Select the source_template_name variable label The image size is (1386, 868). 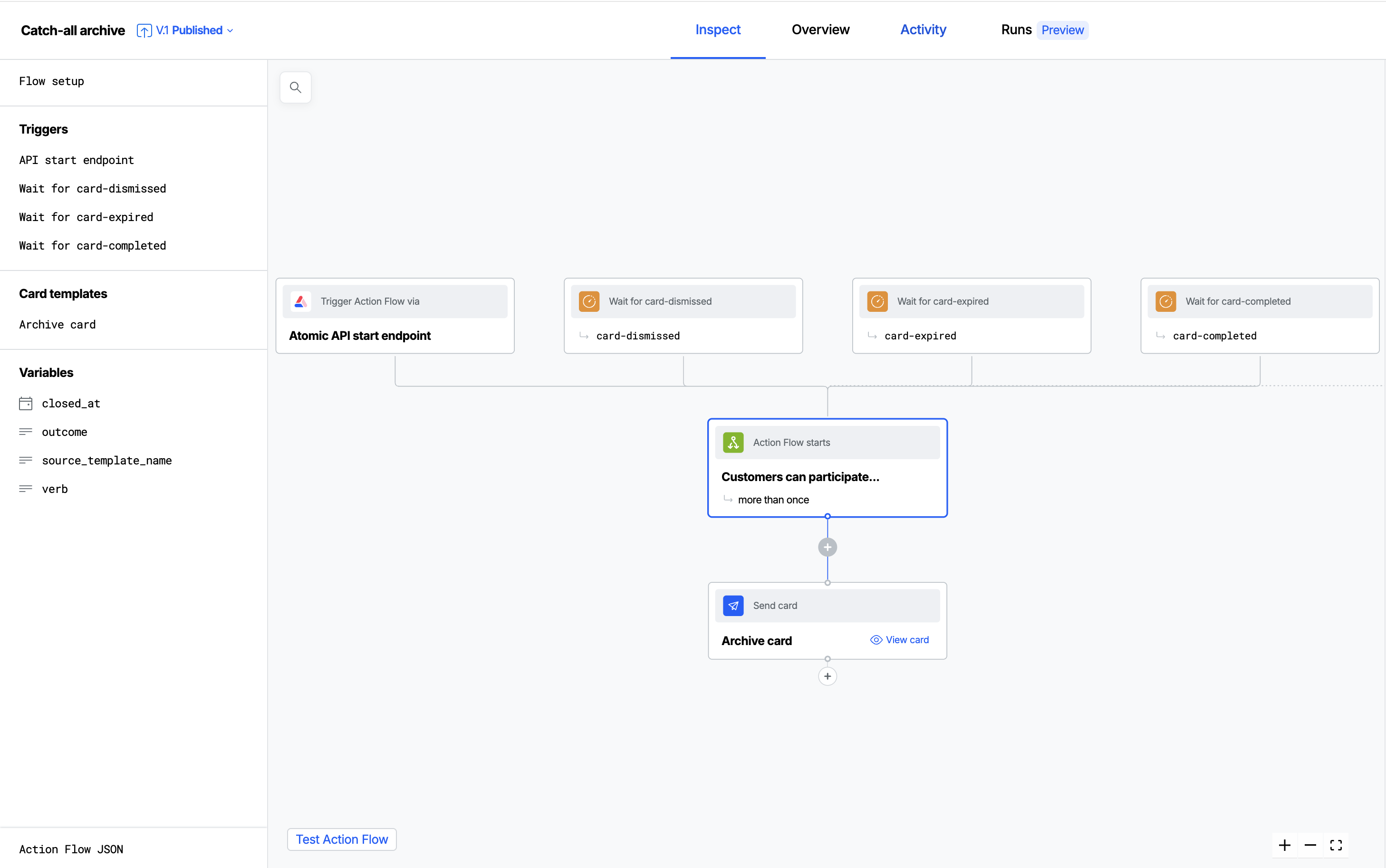pos(107,461)
